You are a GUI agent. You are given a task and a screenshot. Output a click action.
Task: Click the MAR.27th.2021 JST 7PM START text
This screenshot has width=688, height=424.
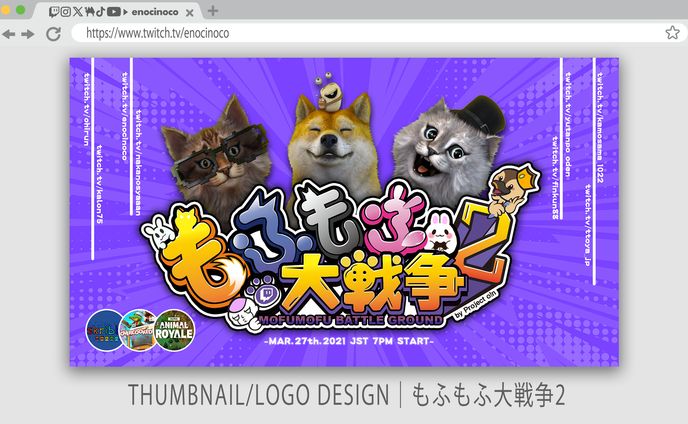[349, 341]
